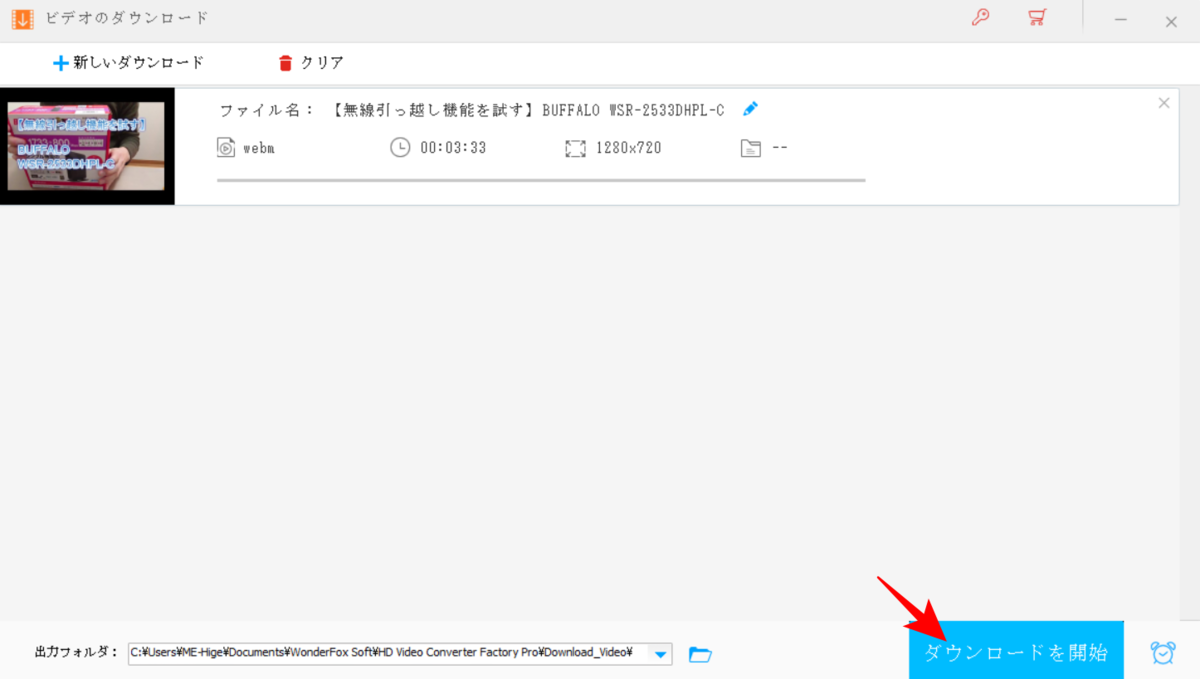Image resolution: width=1200 pixels, height=679 pixels.
Task: Click the key registration icon
Action: tap(980, 18)
